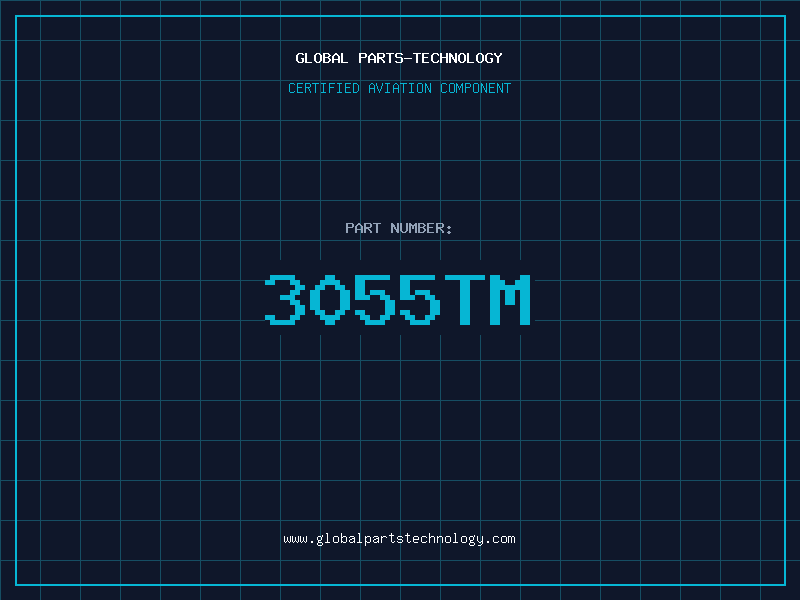Click the PART NUMBER: label

[399, 228]
